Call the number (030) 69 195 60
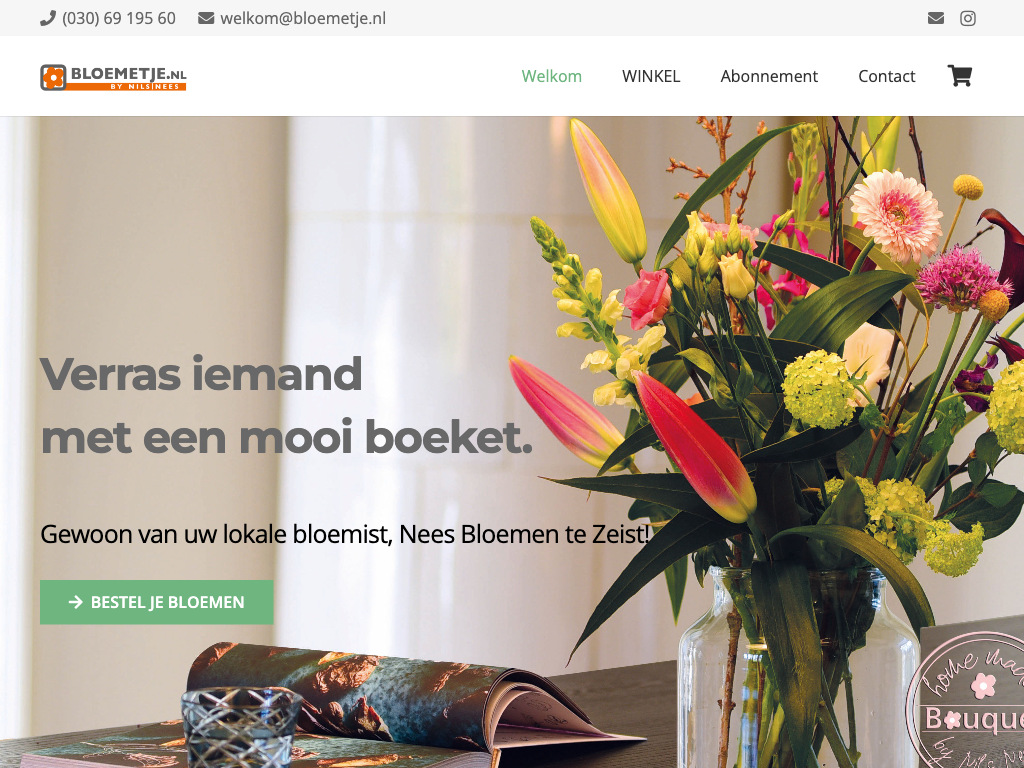The width and height of the screenshot is (1024, 768). (119, 18)
